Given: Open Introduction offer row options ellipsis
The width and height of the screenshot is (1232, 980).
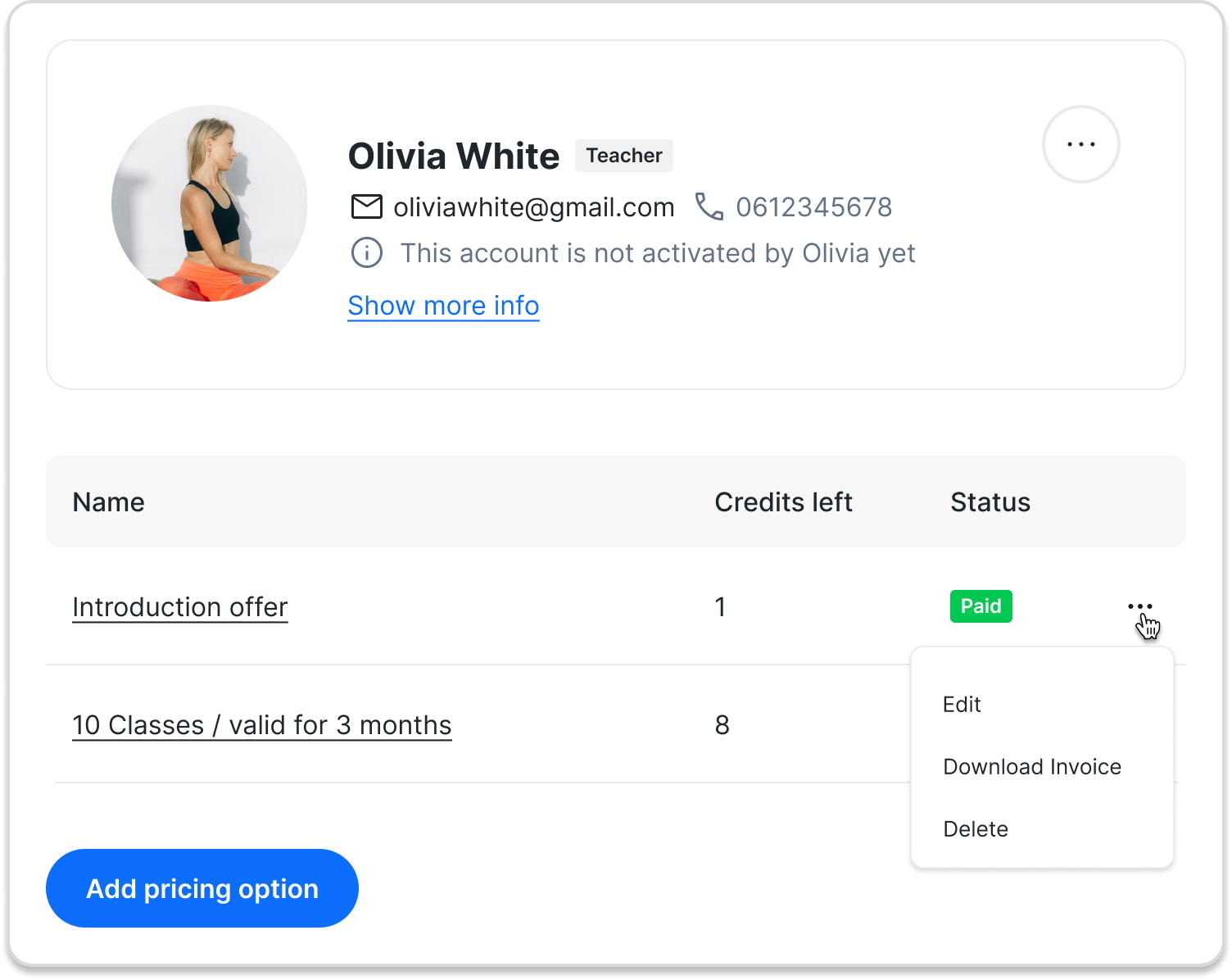Looking at the screenshot, I should (x=1139, y=606).
